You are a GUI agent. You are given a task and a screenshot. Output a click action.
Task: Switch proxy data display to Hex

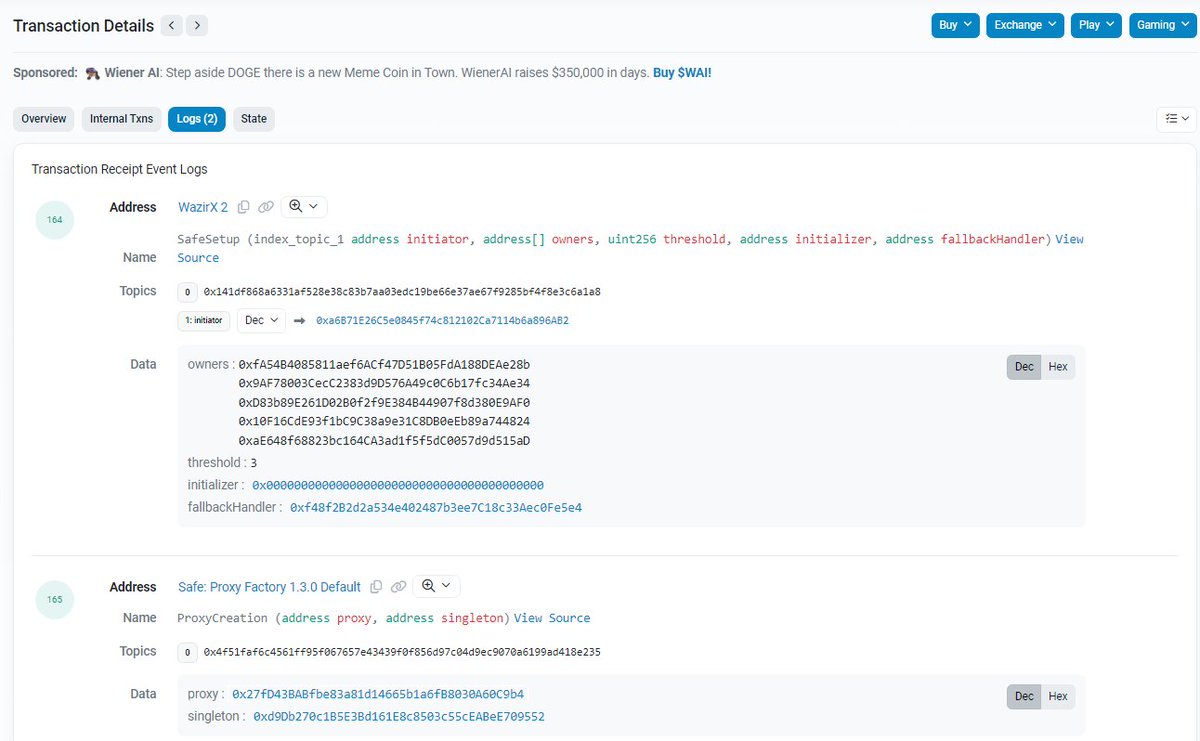(x=1057, y=696)
